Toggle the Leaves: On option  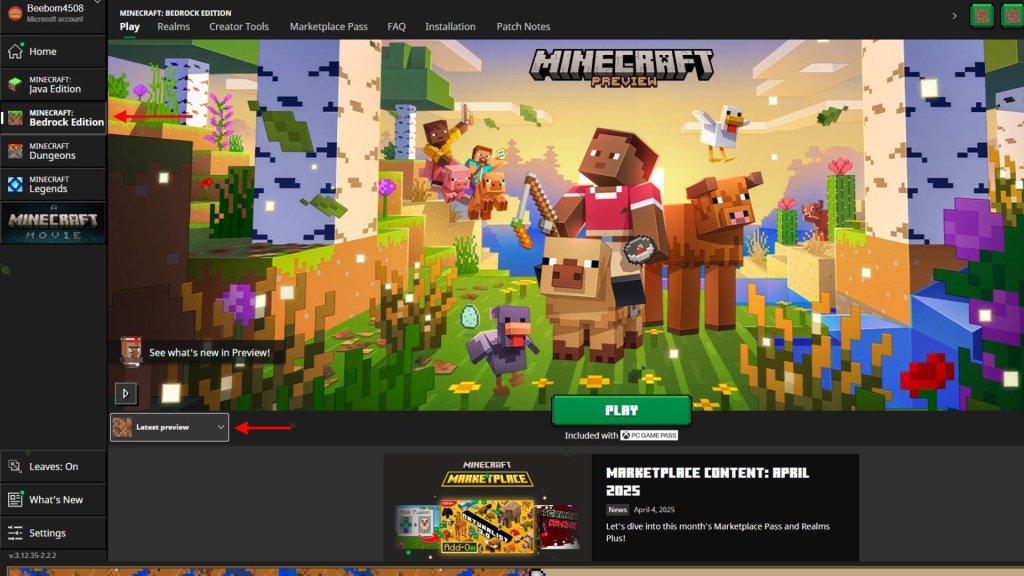pos(53,466)
